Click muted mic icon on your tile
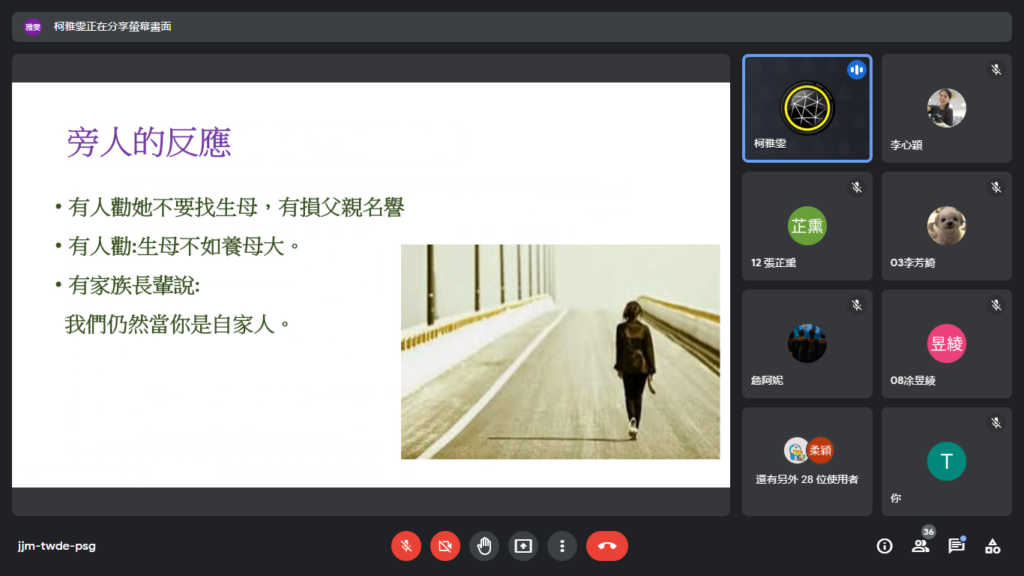The width and height of the screenshot is (1024, 576). coord(996,423)
